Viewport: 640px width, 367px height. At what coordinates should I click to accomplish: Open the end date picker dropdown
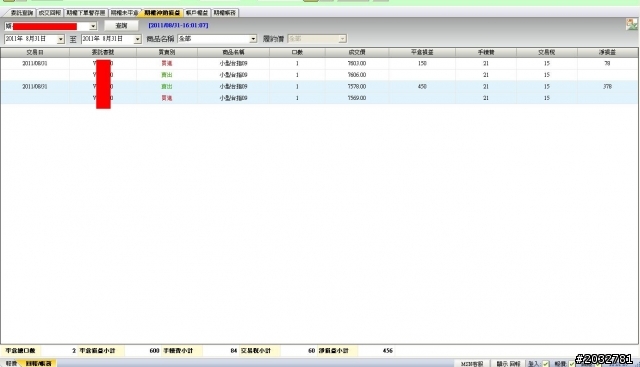138,39
